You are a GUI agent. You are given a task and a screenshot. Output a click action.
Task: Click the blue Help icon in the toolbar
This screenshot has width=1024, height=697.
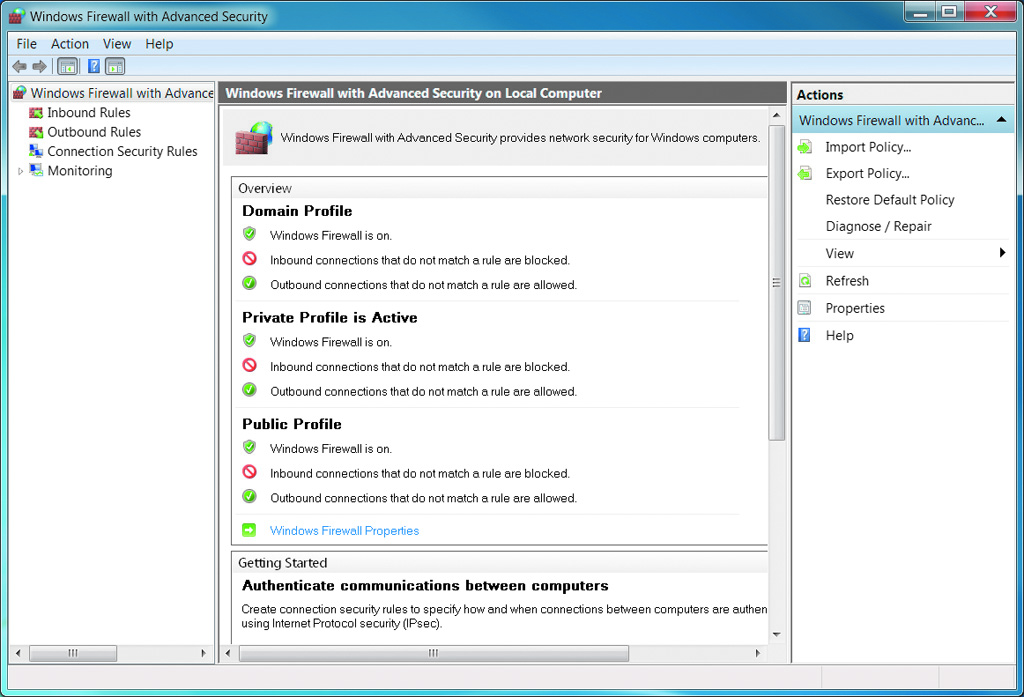(93, 66)
